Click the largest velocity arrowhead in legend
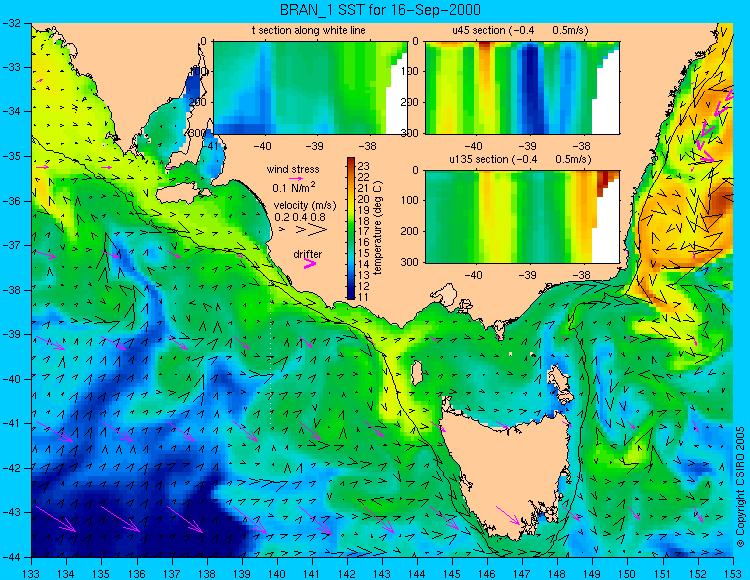 (x=318, y=230)
